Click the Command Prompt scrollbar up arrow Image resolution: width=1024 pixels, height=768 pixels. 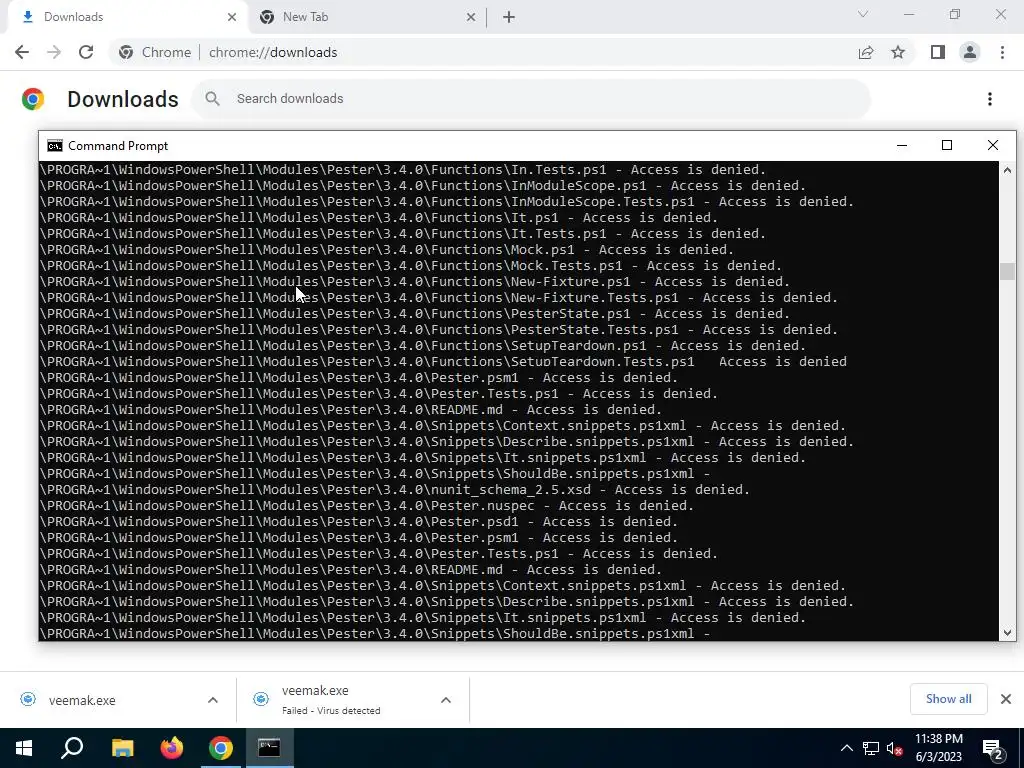[x=1007, y=170]
